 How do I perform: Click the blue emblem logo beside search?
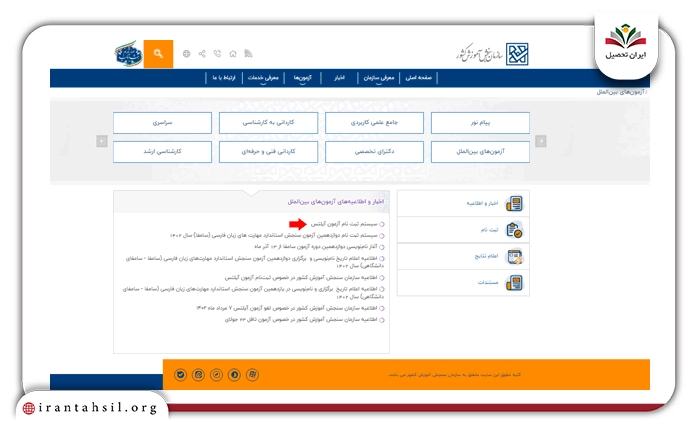[x=129, y=54]
